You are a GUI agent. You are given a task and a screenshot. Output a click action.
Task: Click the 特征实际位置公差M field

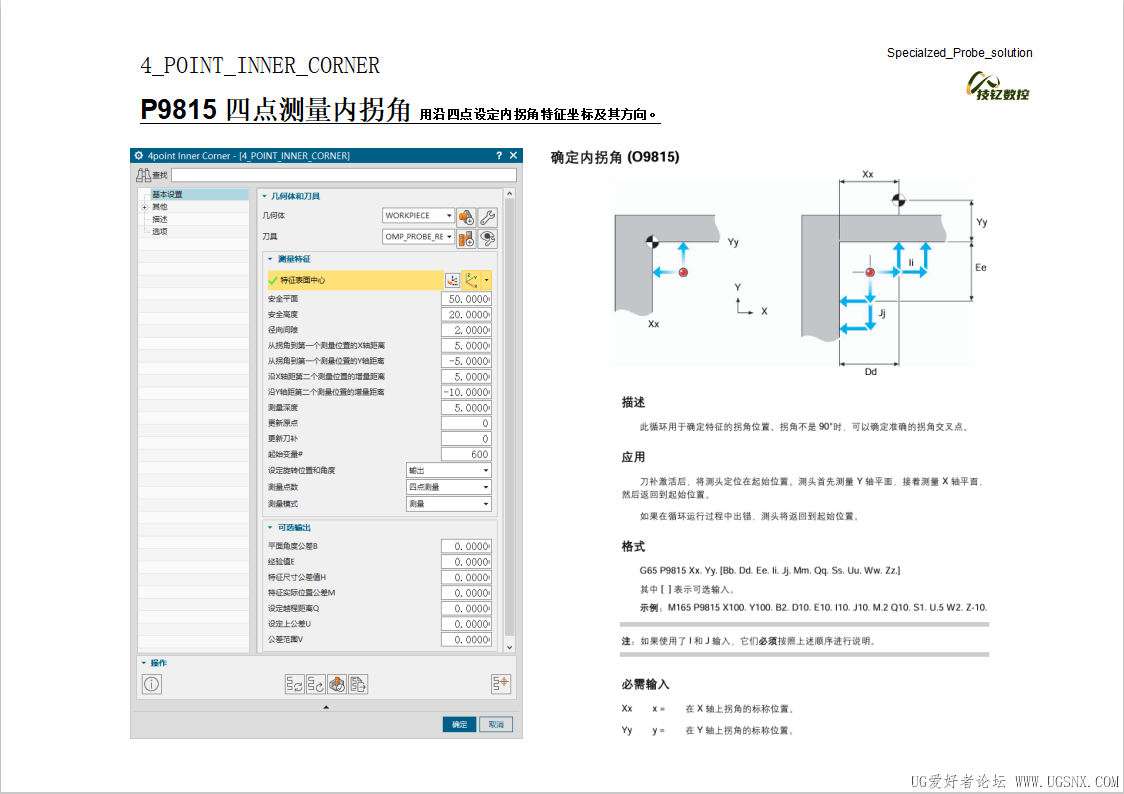pyautogui.click(x=467, y=593)
